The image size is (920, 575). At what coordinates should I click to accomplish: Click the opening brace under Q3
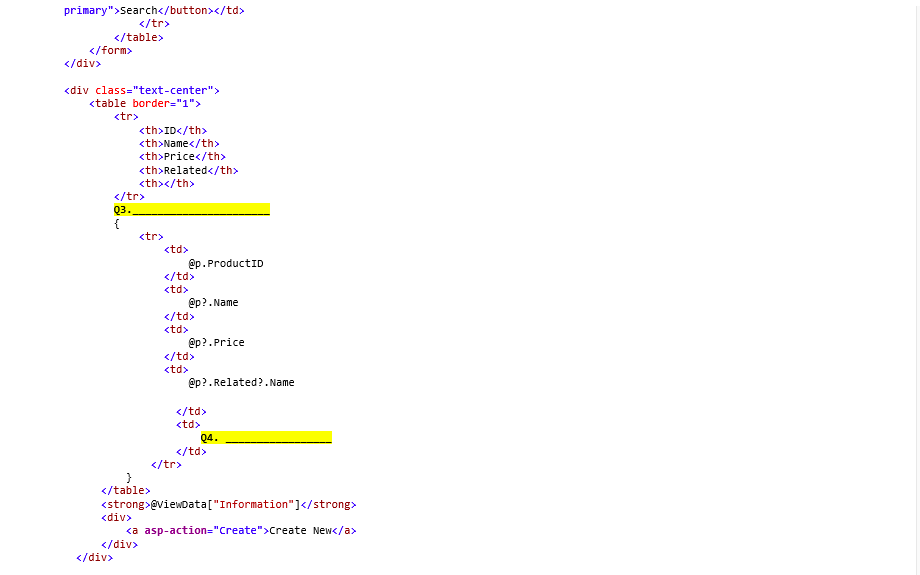pyautogui.click(x=117, y=224)
